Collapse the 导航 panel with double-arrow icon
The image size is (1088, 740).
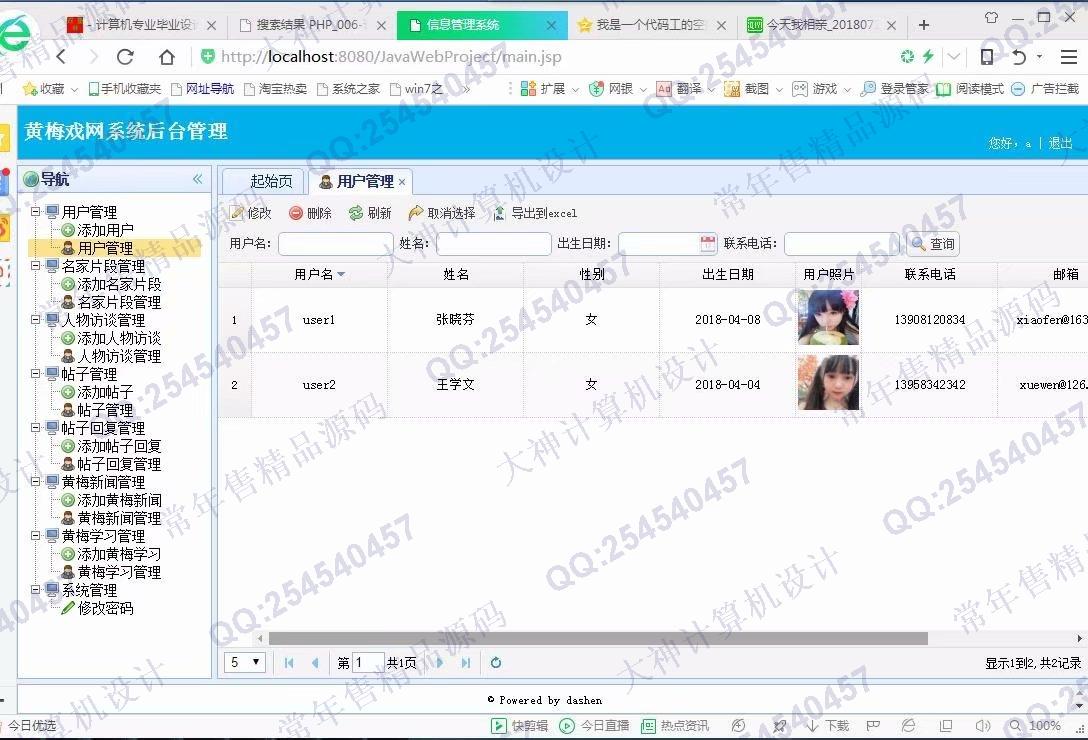198,179
